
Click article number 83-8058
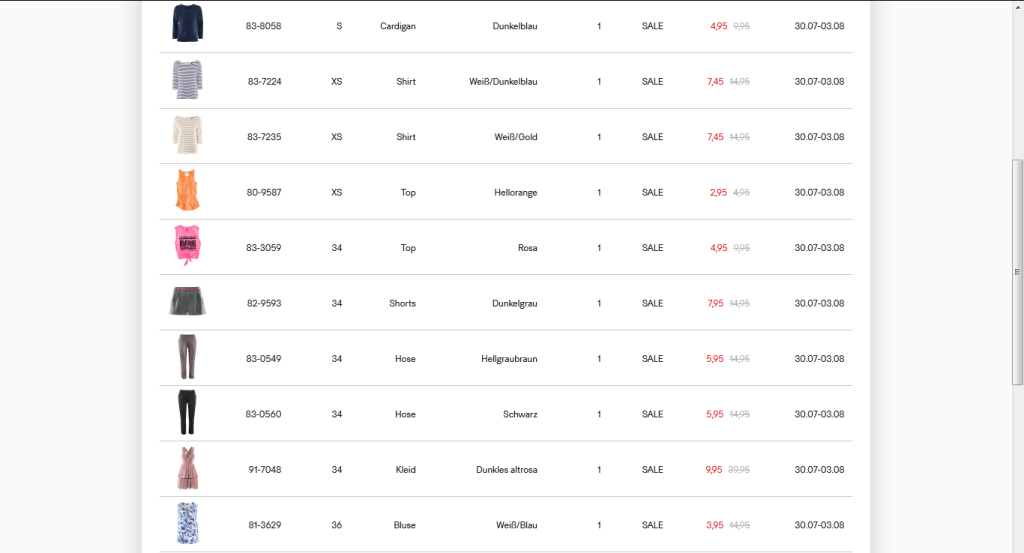tap(264, 26)
